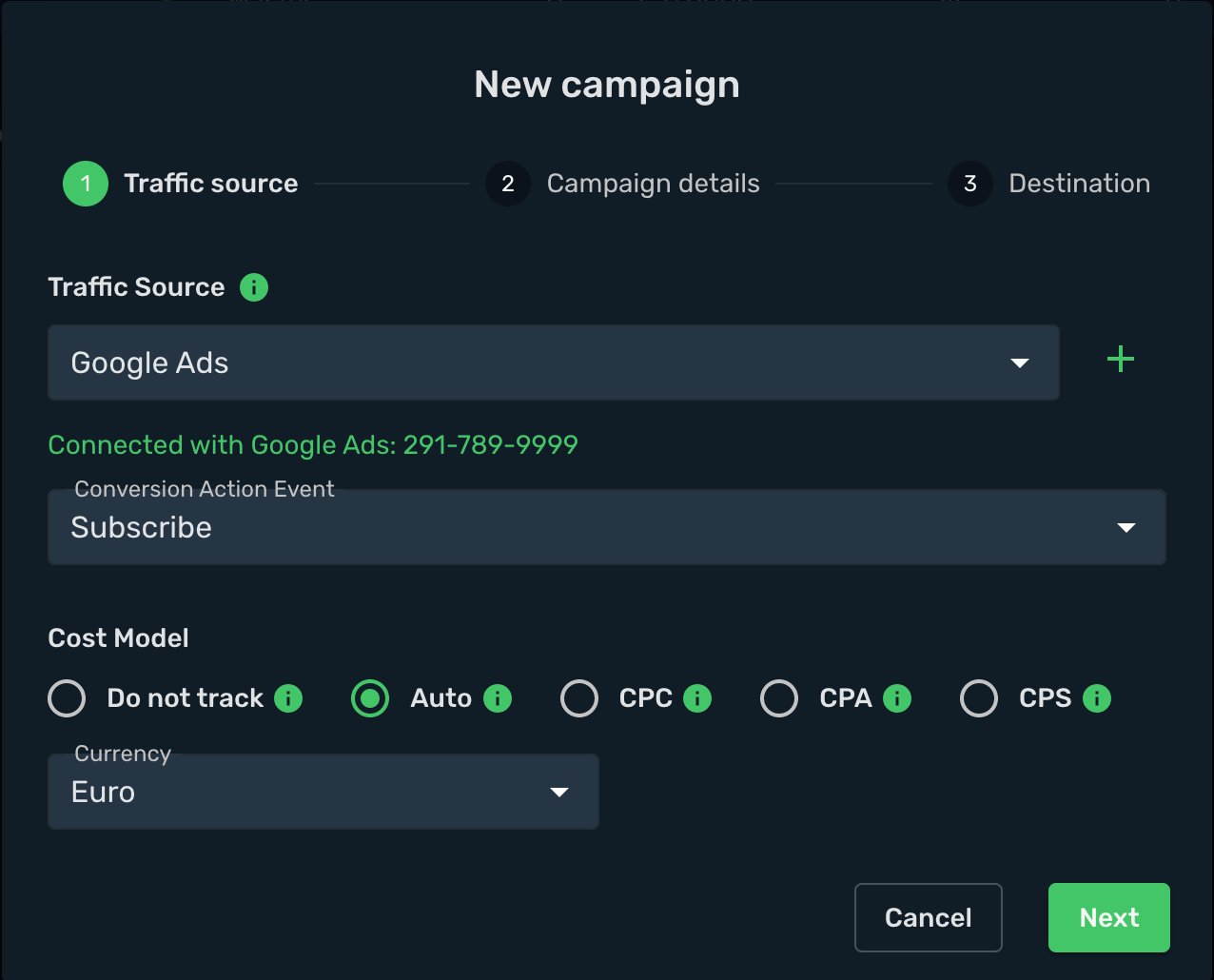
Task: Go to step 1 Traffic source
Action: (181, 184)
